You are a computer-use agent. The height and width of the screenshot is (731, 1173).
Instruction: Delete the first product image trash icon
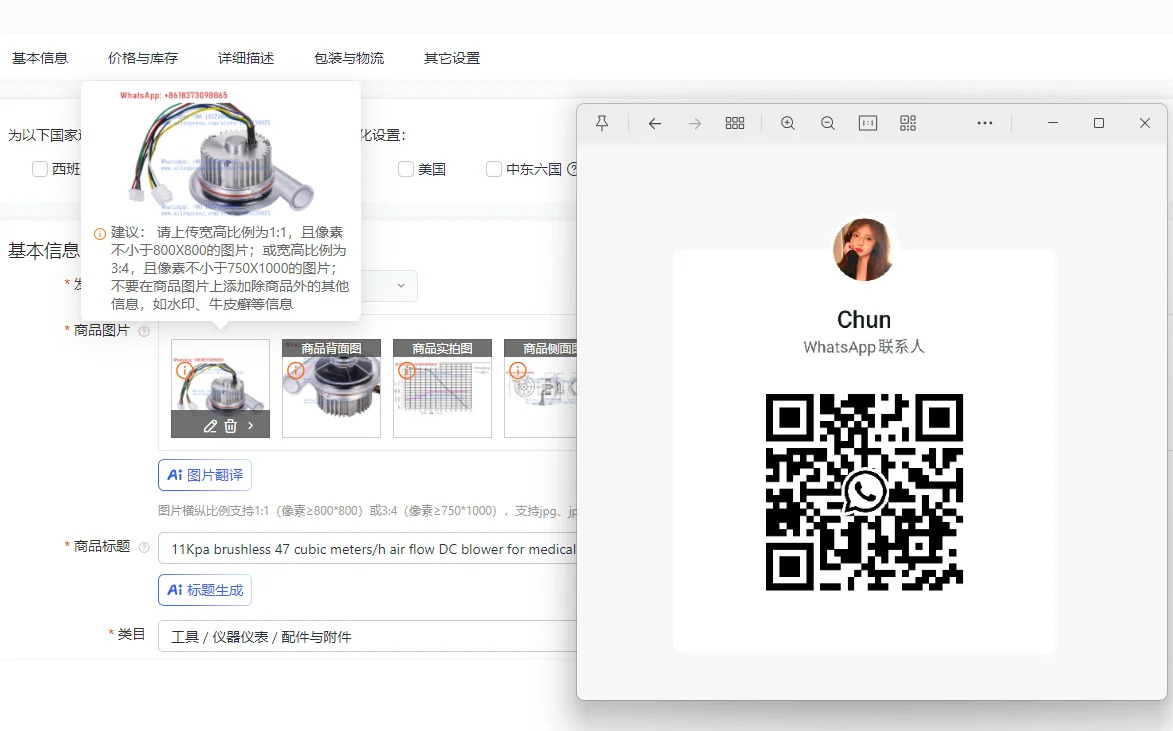[230, 426]
